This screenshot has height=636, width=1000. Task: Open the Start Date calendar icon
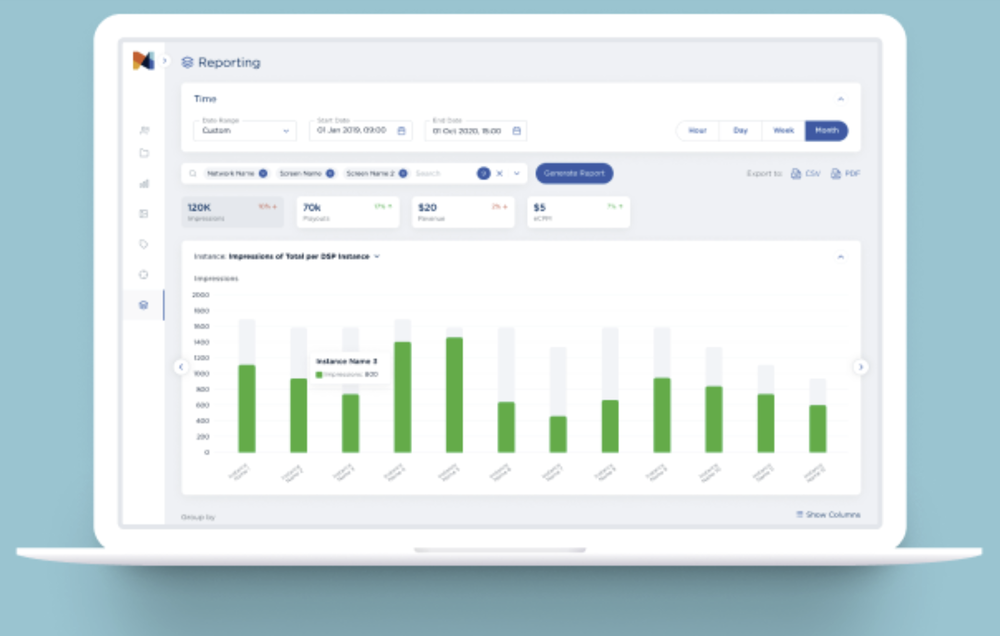pyautogui.click(x=402, y=131)
